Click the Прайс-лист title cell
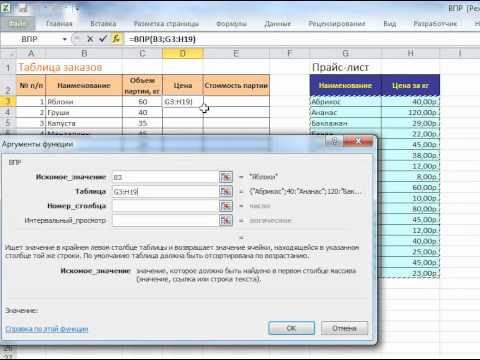480x360 pixels. 341,67
